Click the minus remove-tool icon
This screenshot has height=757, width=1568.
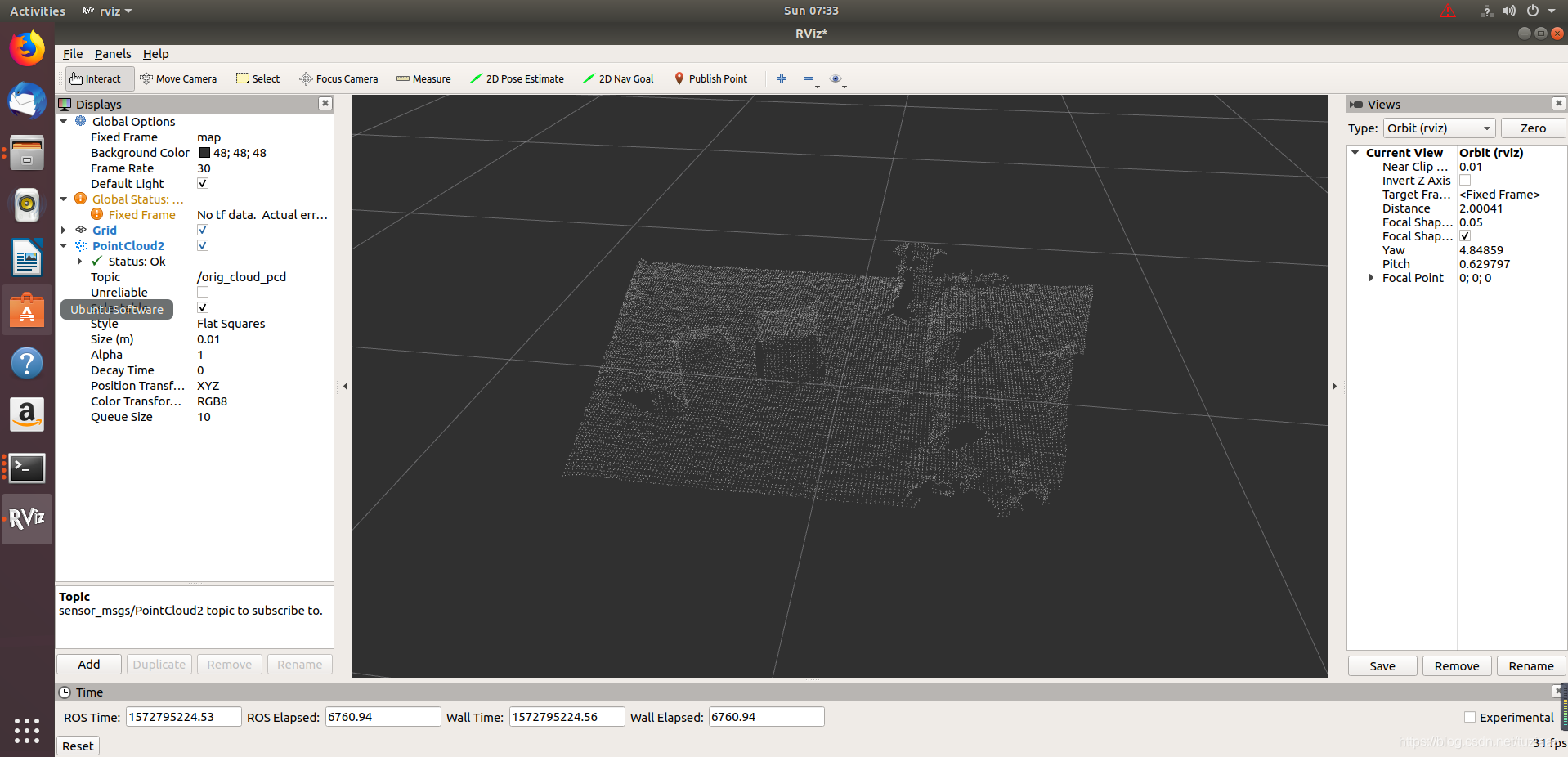point(809,78)
